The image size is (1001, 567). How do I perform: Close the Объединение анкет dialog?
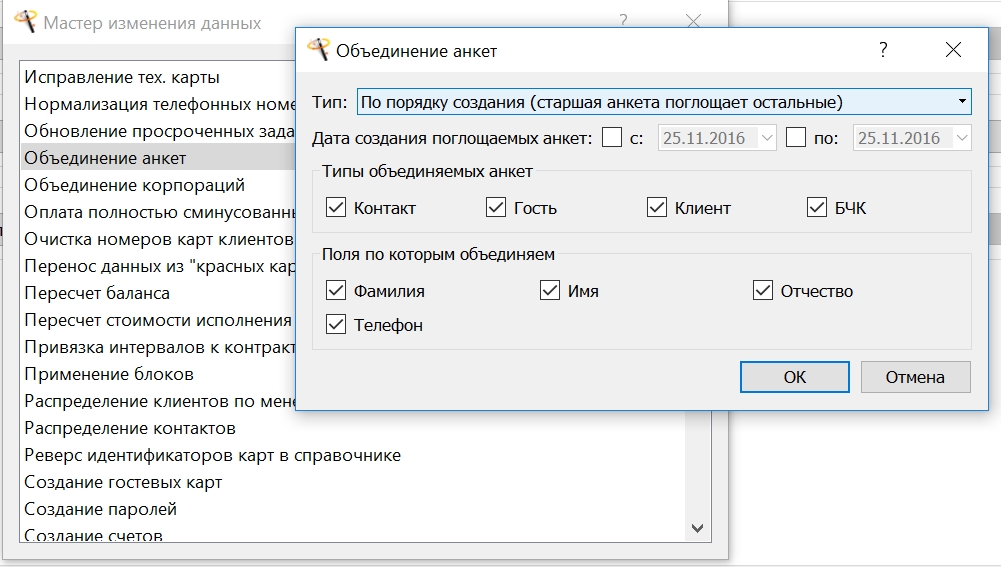click(953, 50)
